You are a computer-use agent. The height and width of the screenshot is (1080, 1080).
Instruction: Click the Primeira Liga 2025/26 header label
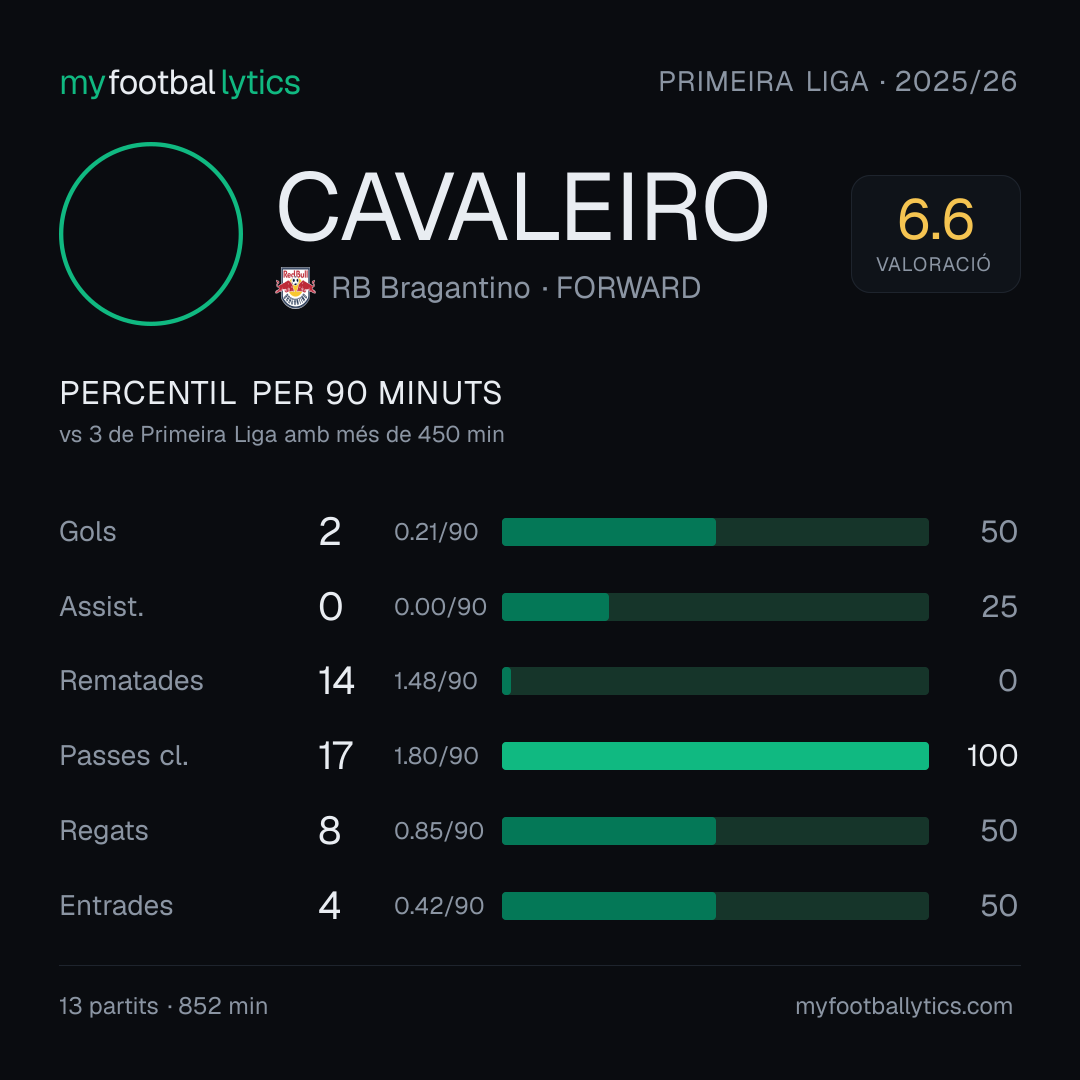click(x=838, y=82)
